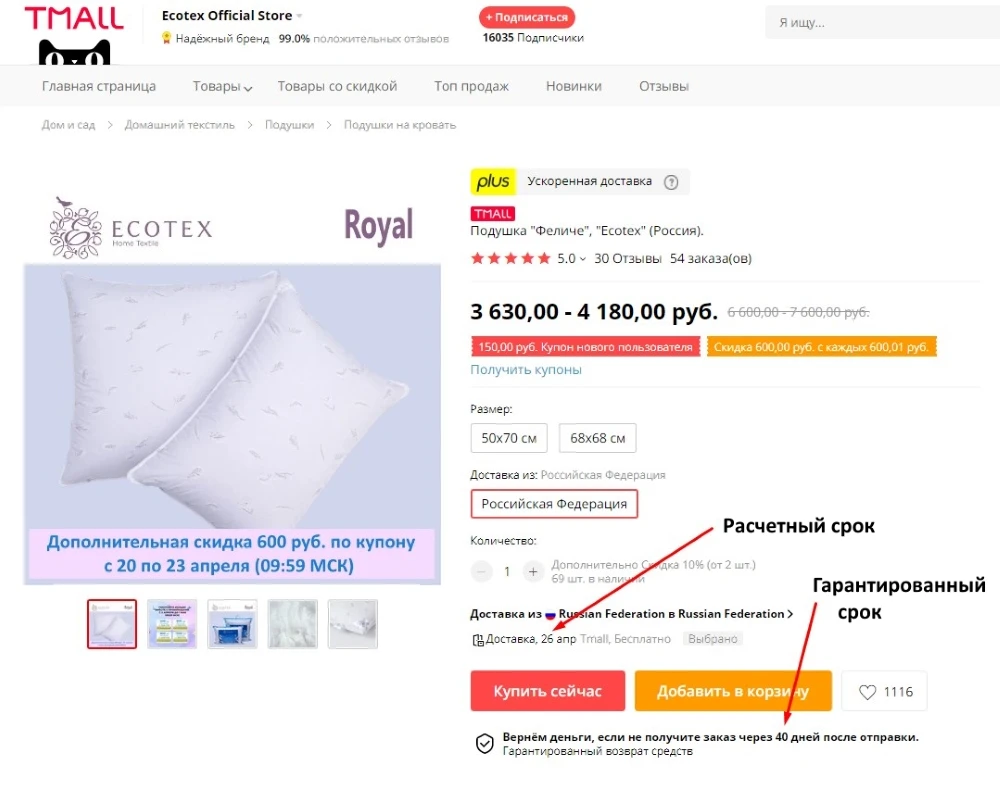Expand the Товары dropdown menu
Image resolution: width=1000 pixels, height=792 pixels.
pyautogui.click(x=223, y=86)
